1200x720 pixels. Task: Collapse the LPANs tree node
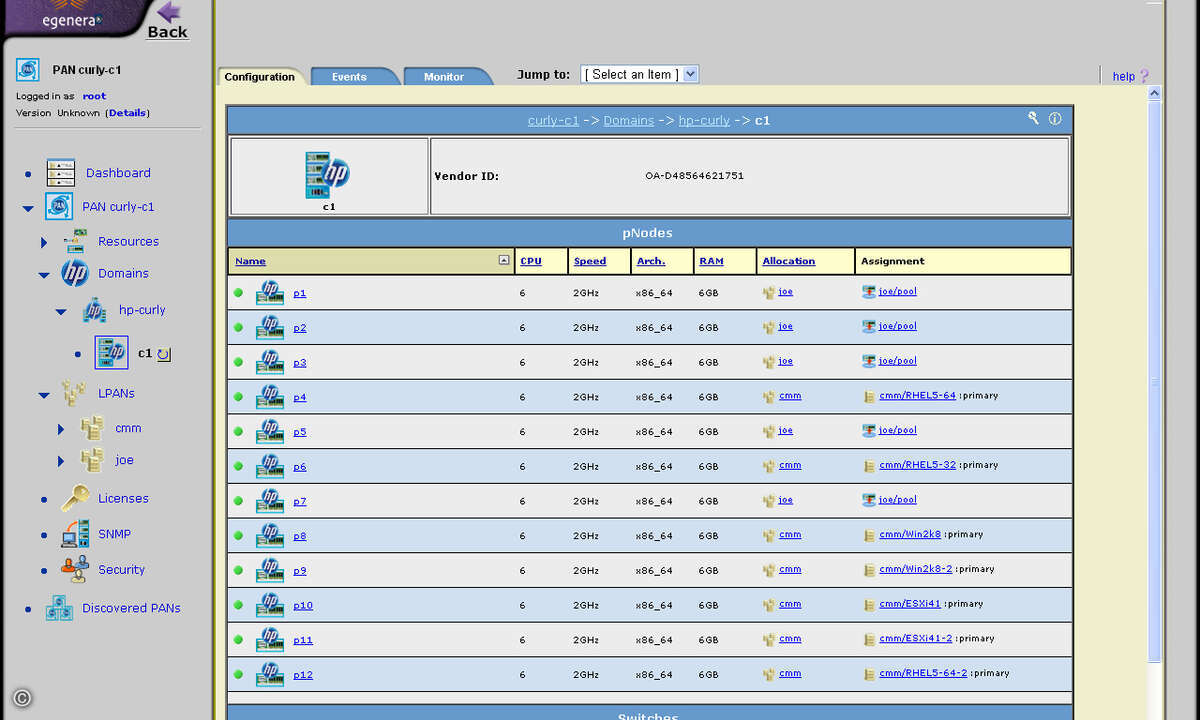(44, 395)
